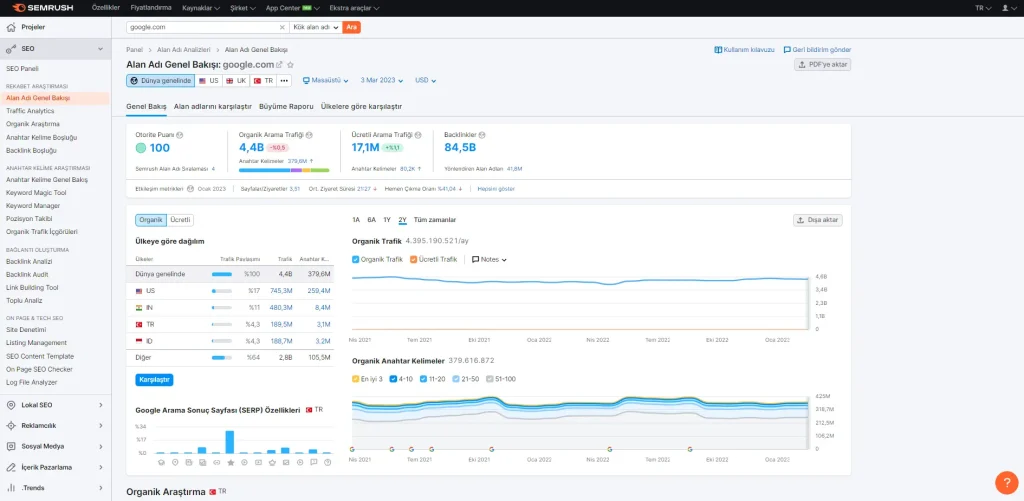This screenshot has height=501, width=1024.
Task: Open TR language menu
Action: click(x=983, y=8)
